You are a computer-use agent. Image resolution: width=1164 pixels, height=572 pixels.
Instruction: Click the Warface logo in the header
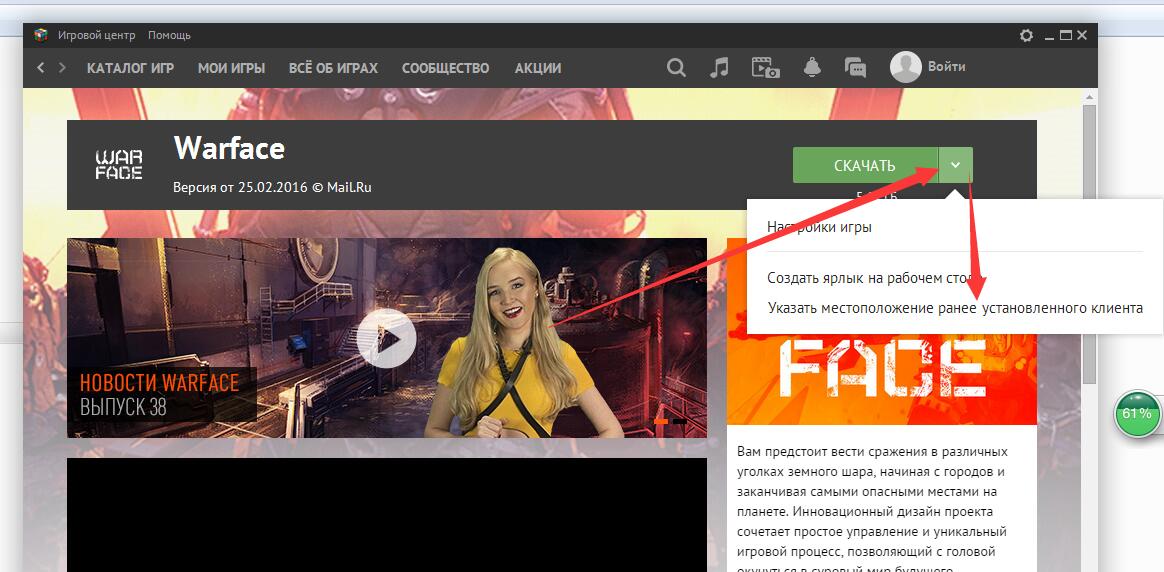point(119,165)
